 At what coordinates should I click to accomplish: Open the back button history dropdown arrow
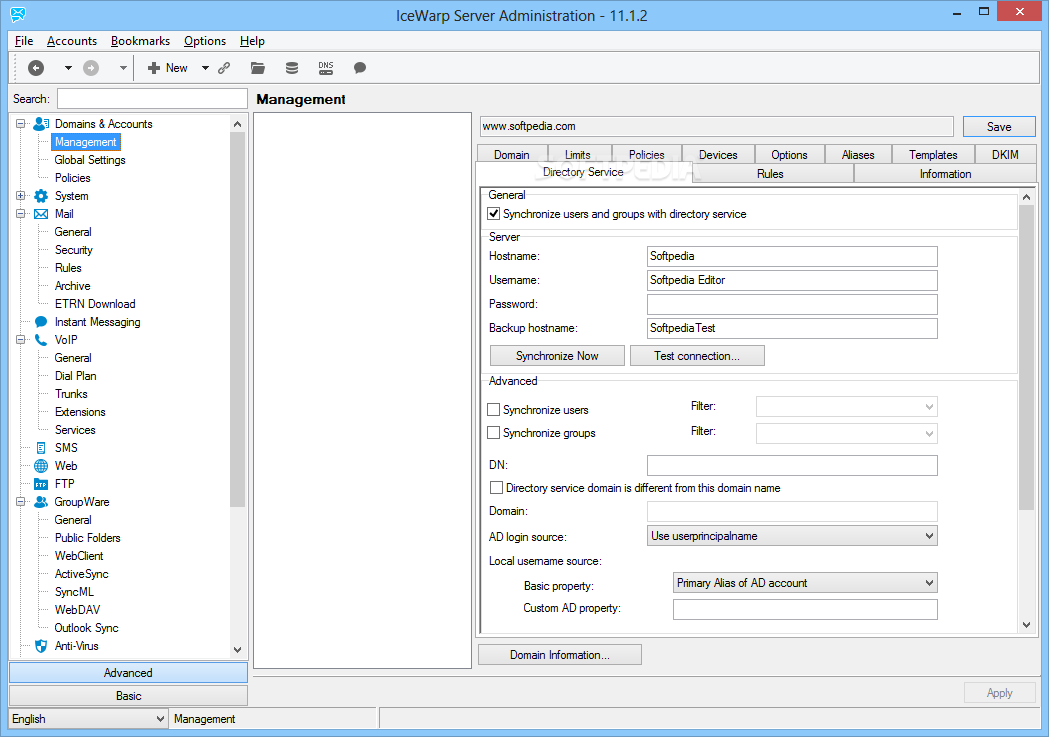coord(68,68)
